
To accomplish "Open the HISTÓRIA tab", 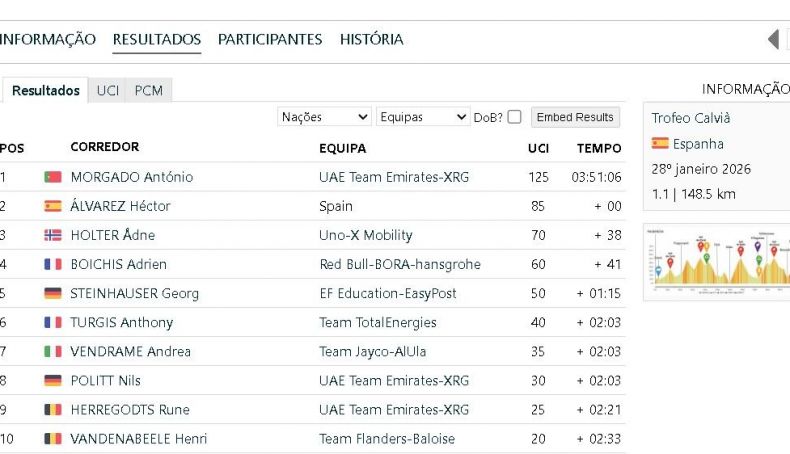I will coord(371,40).
